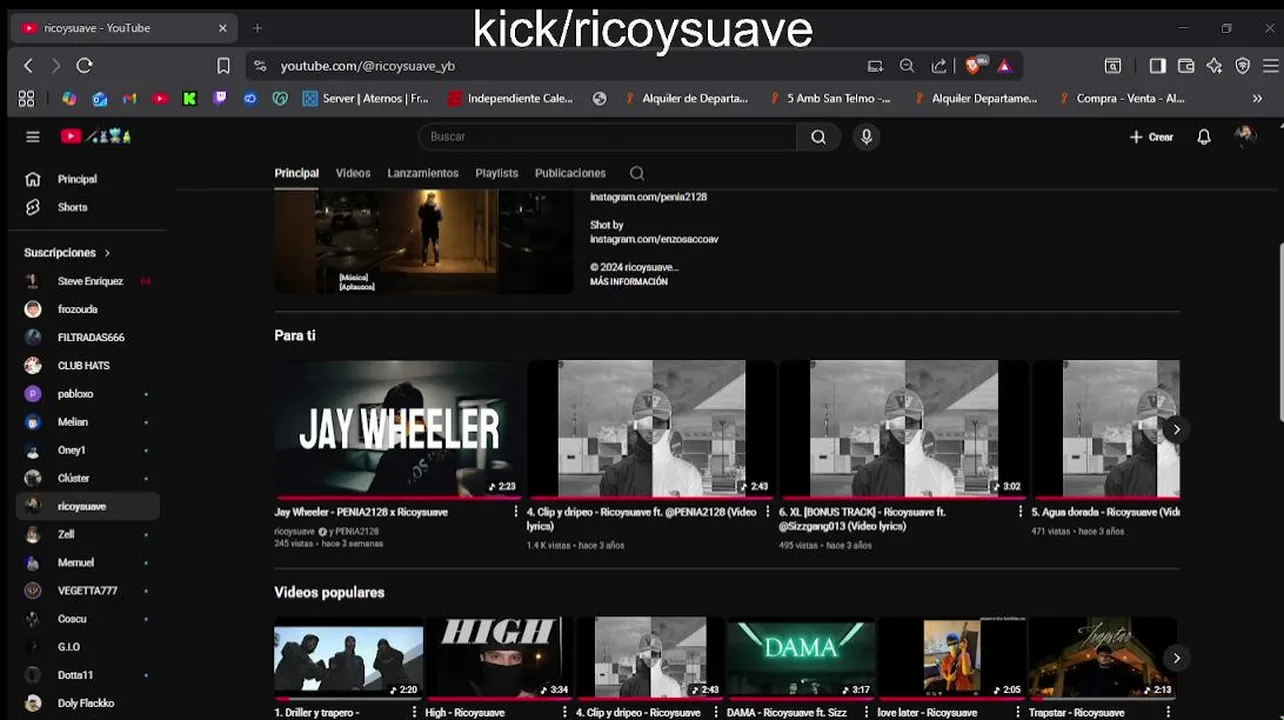Switch to the Playlists tab
The width and height of the screenshot is (1284, 720).
coord(497,173)
